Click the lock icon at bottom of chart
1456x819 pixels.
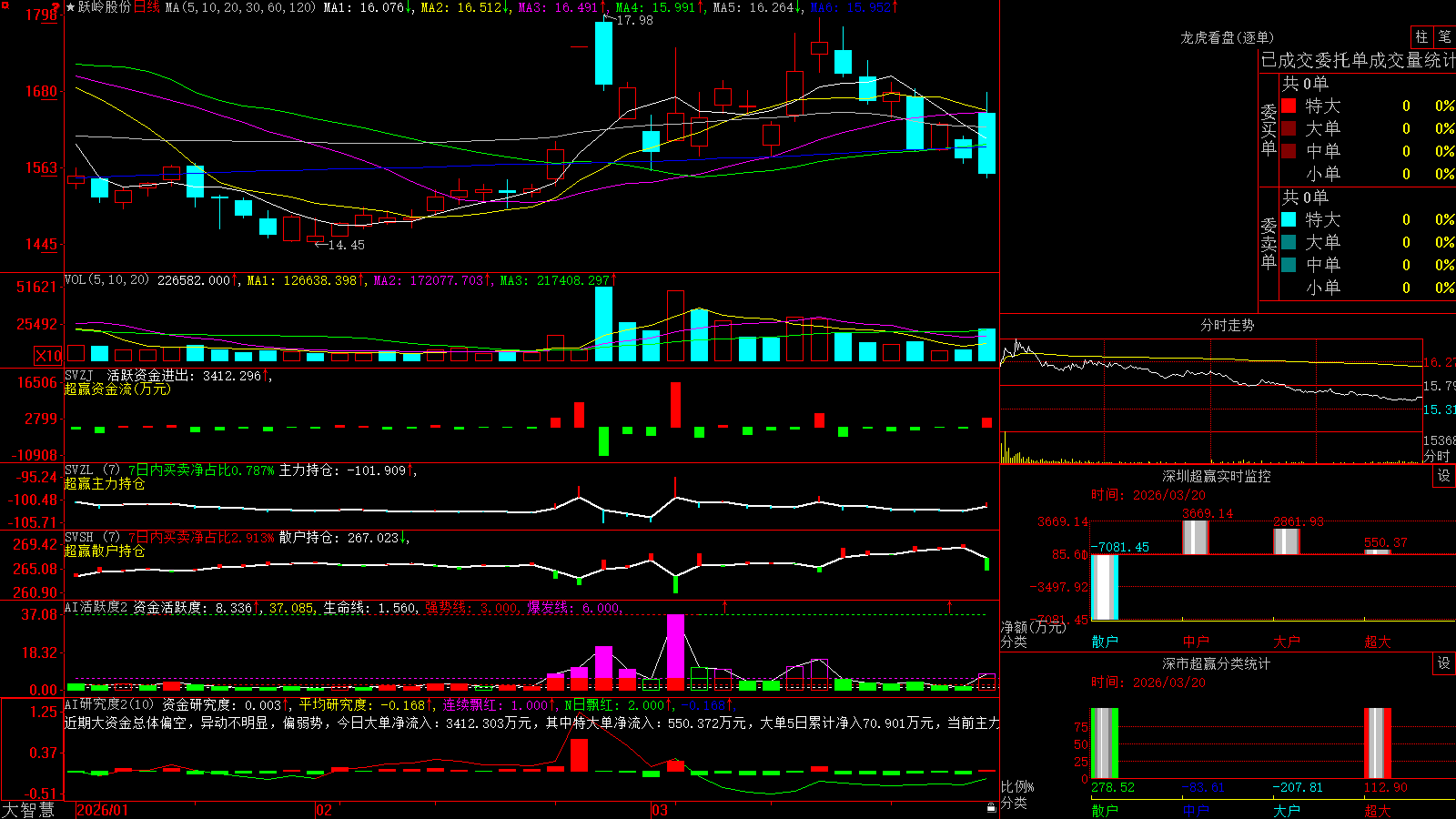point(992,807)
